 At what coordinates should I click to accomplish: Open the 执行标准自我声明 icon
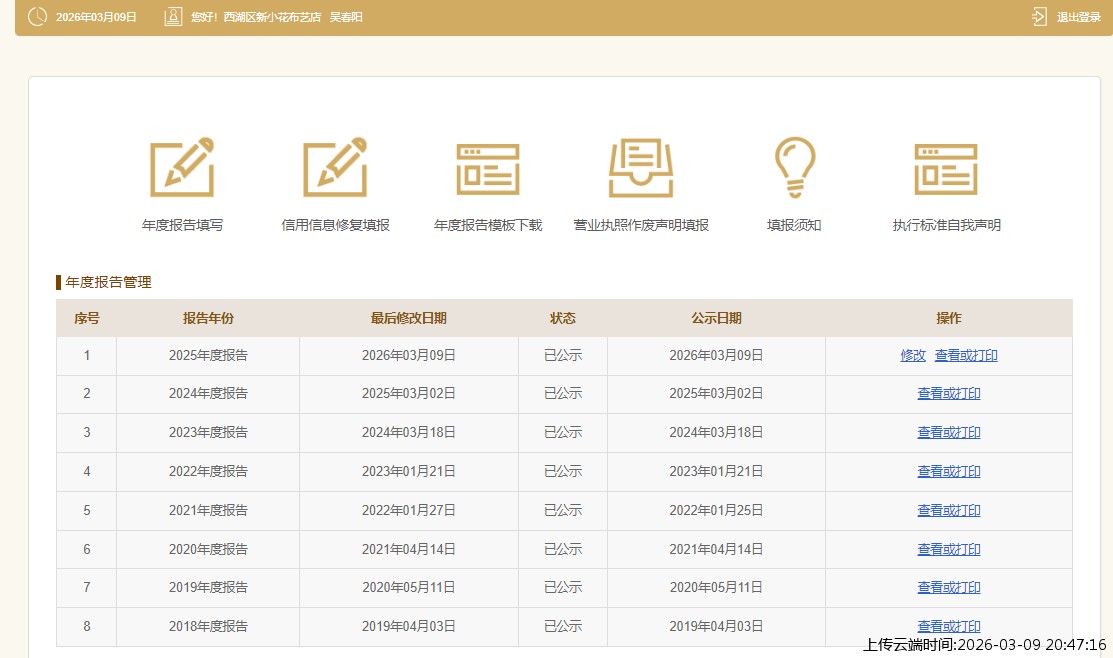click(x=946, y=167)
